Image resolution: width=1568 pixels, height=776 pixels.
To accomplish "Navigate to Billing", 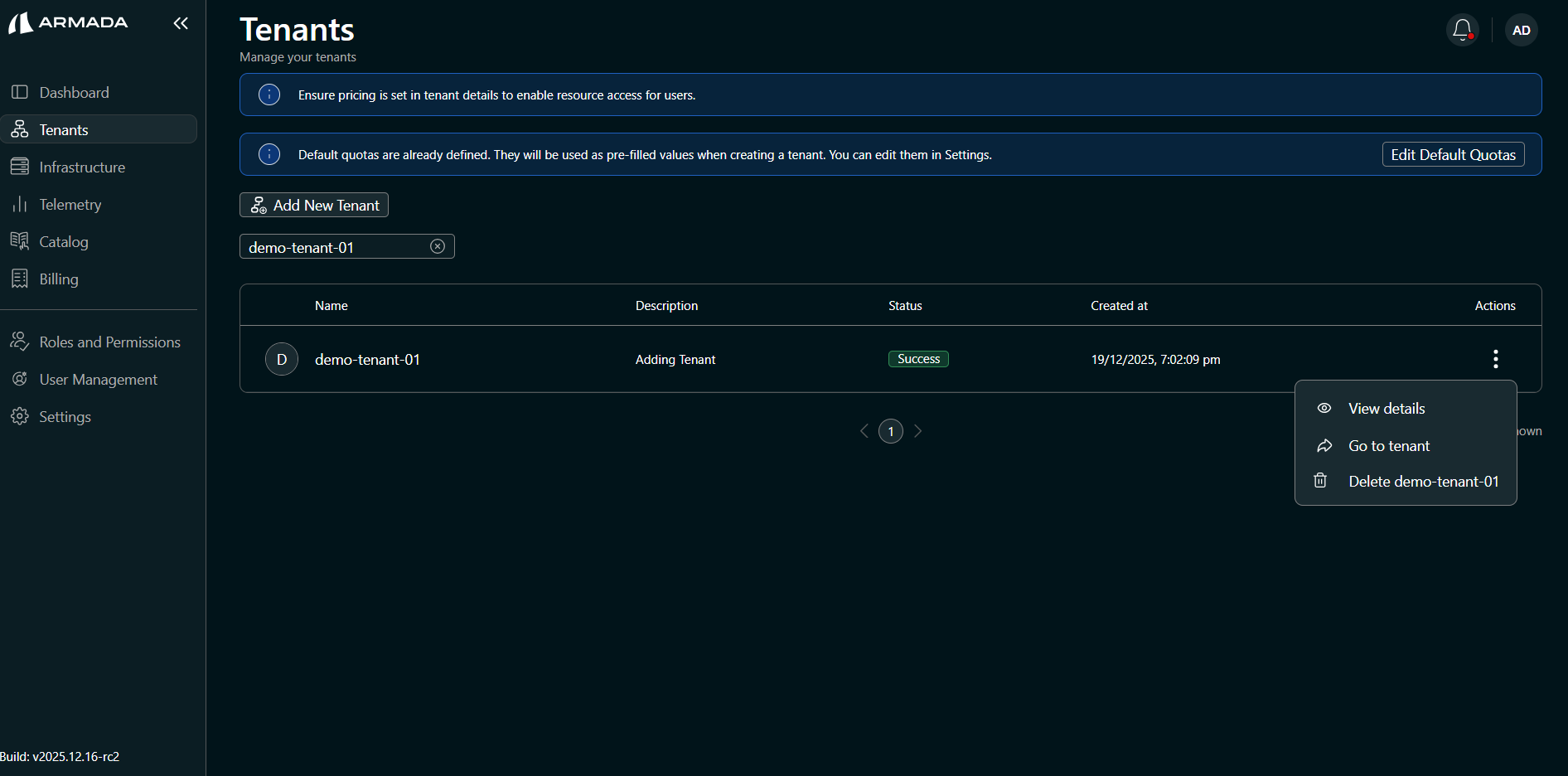I will click(x=59, y=279).
